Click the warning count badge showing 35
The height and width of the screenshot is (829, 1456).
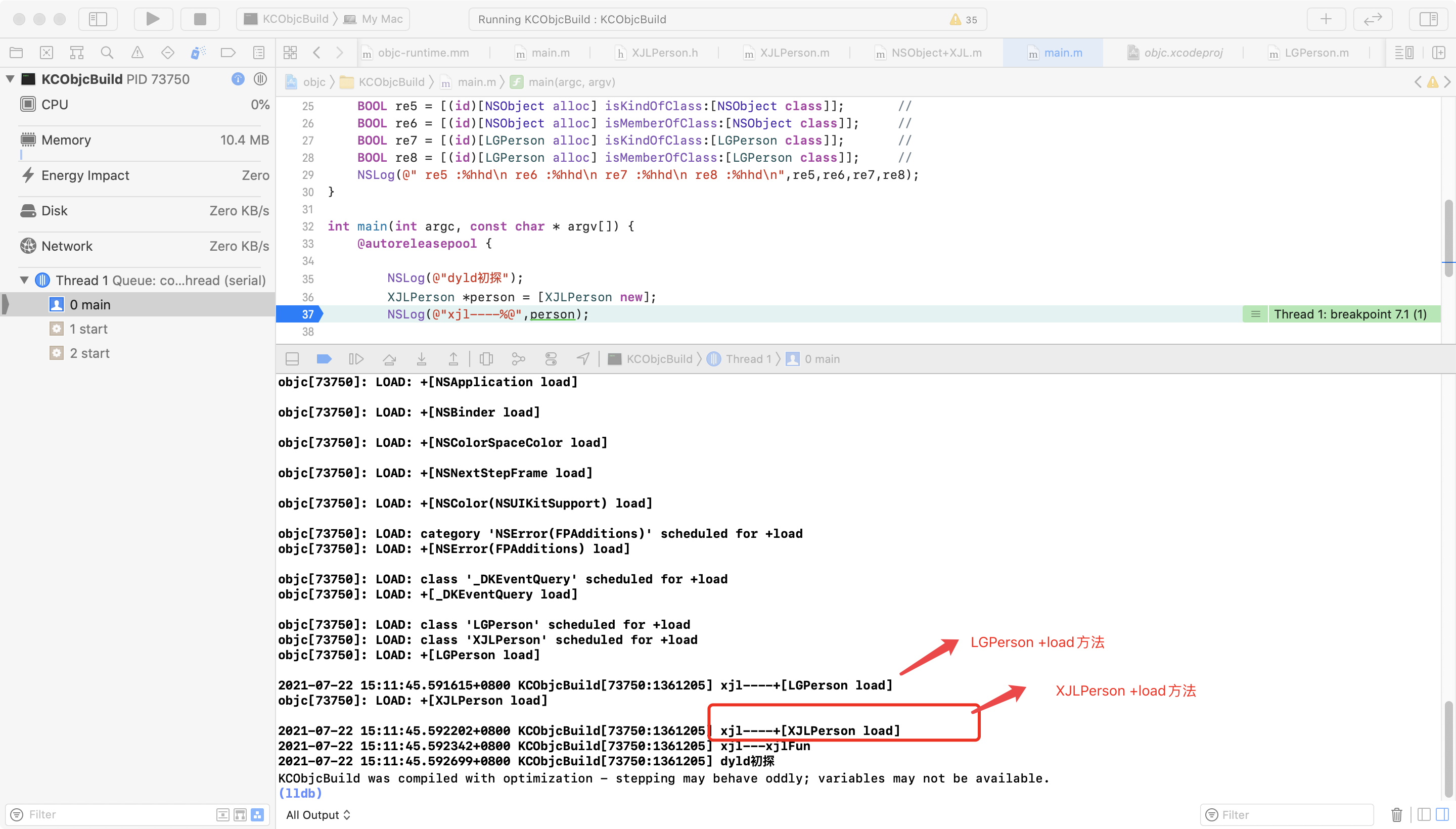(x=959, y=18)
